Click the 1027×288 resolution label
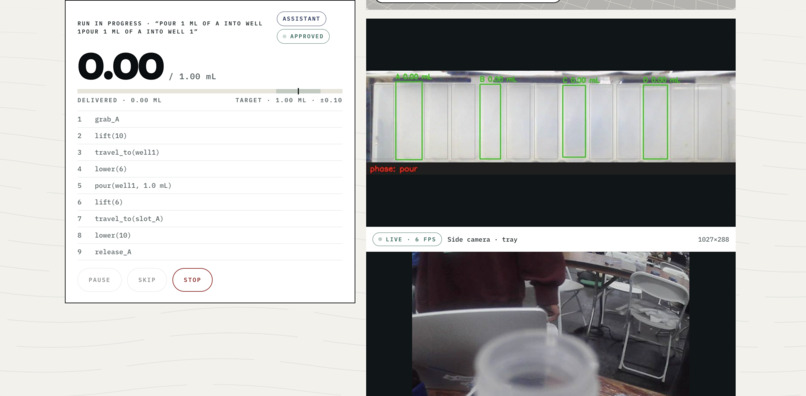806x396 pixels. point(713,240)
